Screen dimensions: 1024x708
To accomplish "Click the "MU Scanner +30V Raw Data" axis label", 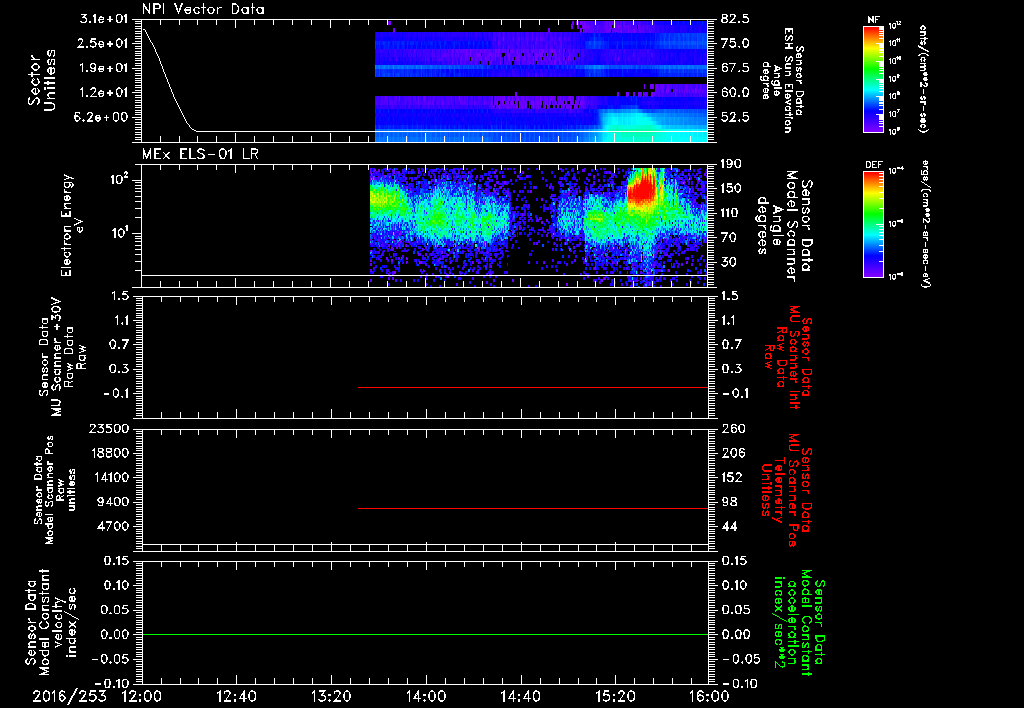I will [62, 357].
